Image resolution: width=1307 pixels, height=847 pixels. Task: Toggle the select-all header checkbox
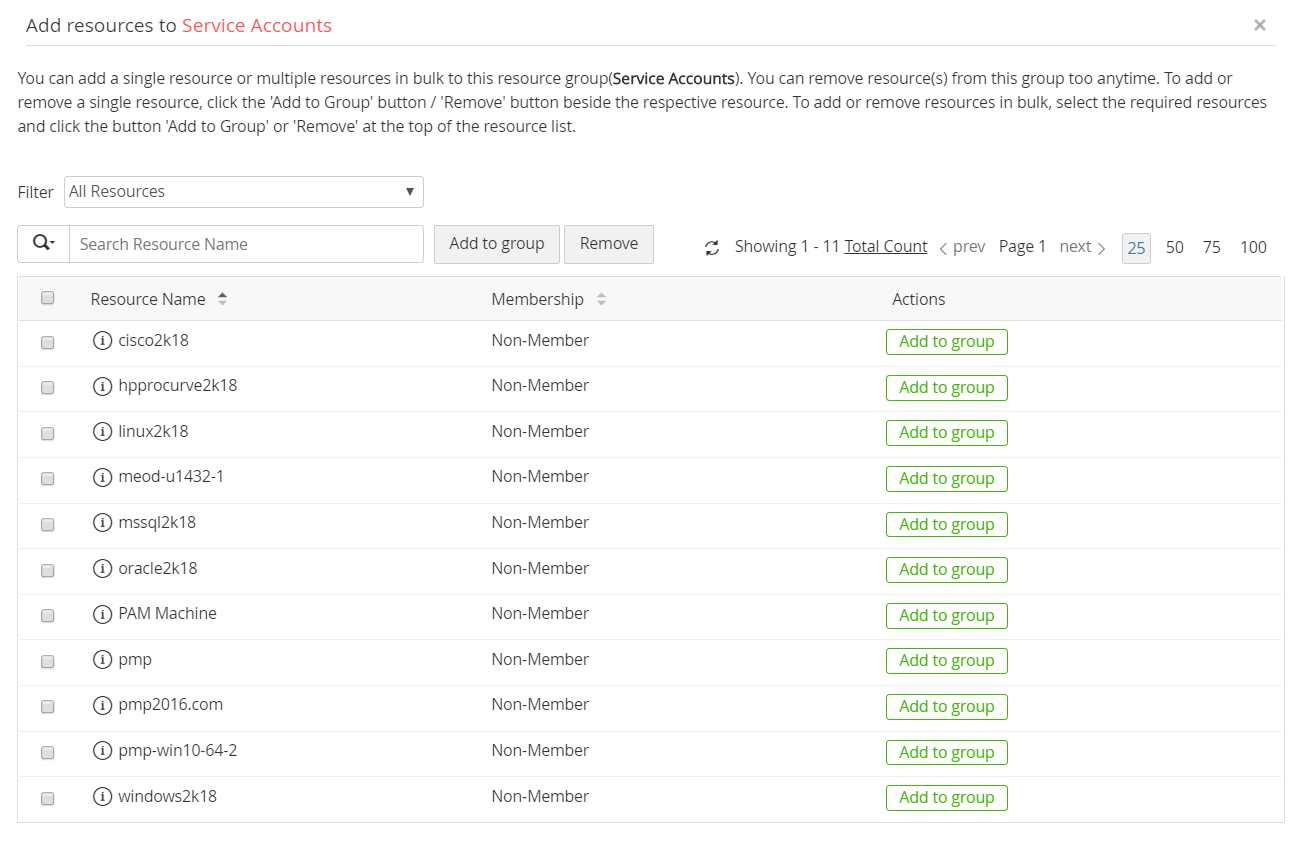point(47,298)
